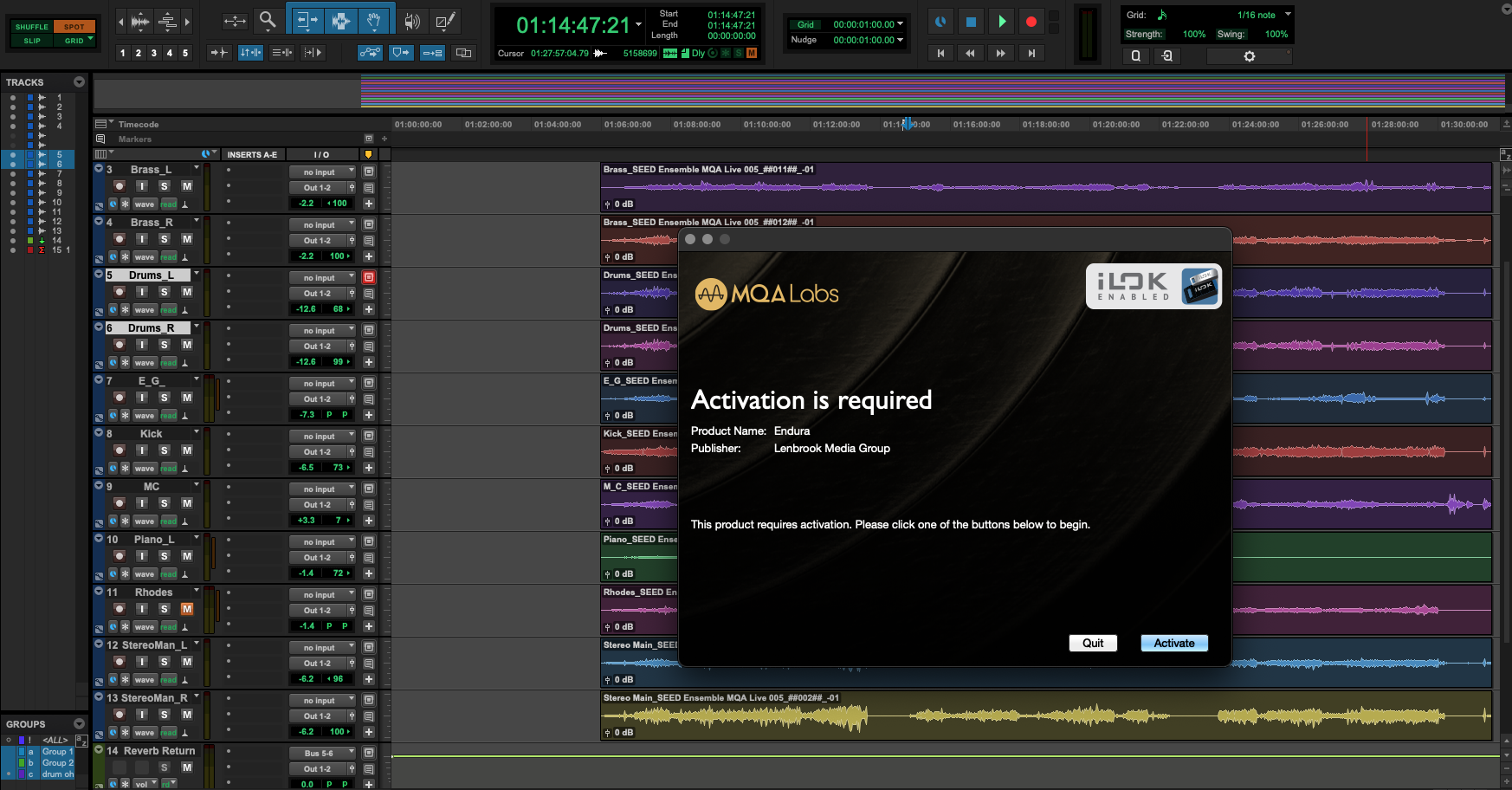The image size is (1512, 790).
Task: Open the Nudge value dropdown arrow
Action: 901,40
